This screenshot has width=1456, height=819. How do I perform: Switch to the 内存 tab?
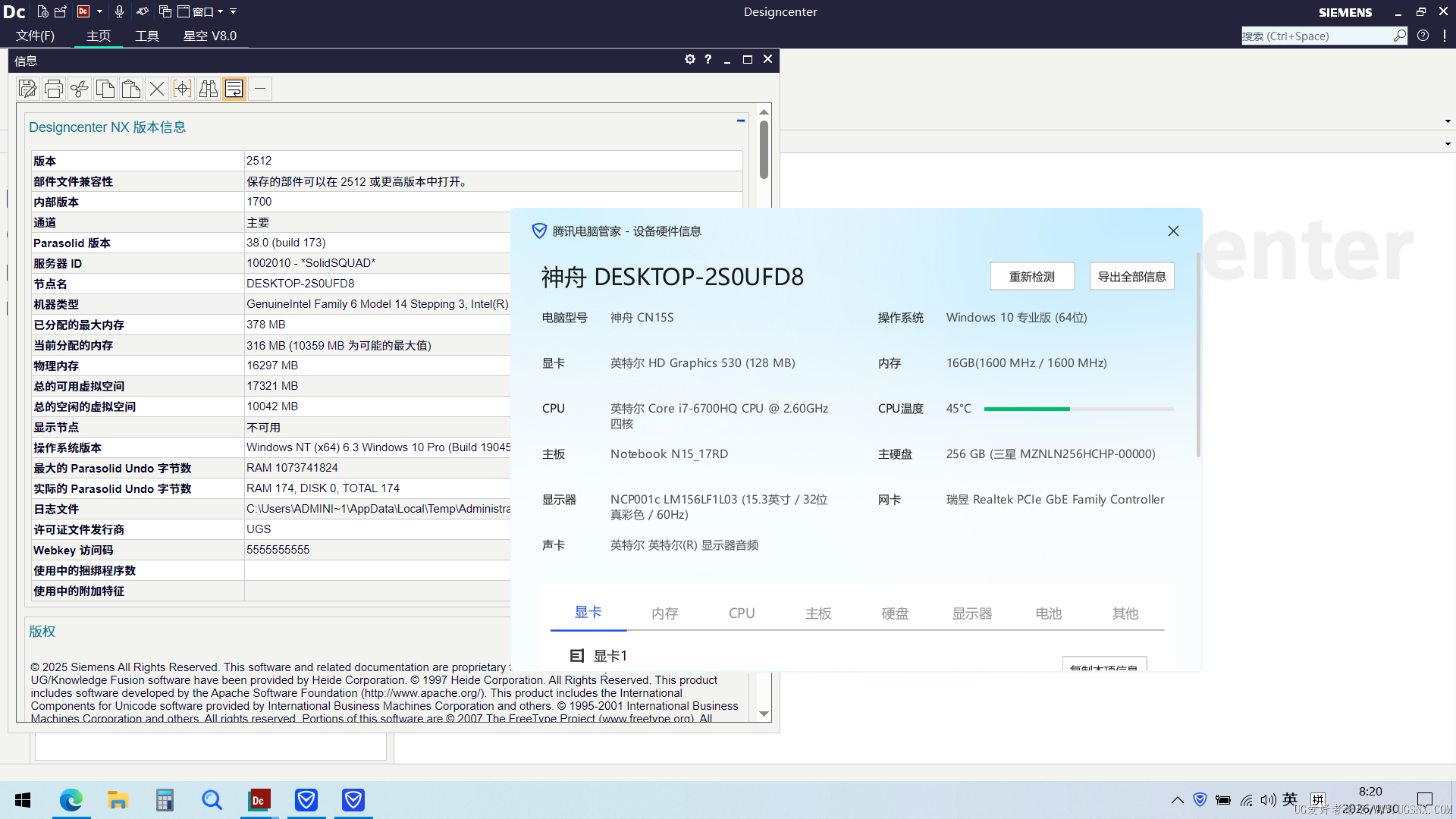point(665,613)
